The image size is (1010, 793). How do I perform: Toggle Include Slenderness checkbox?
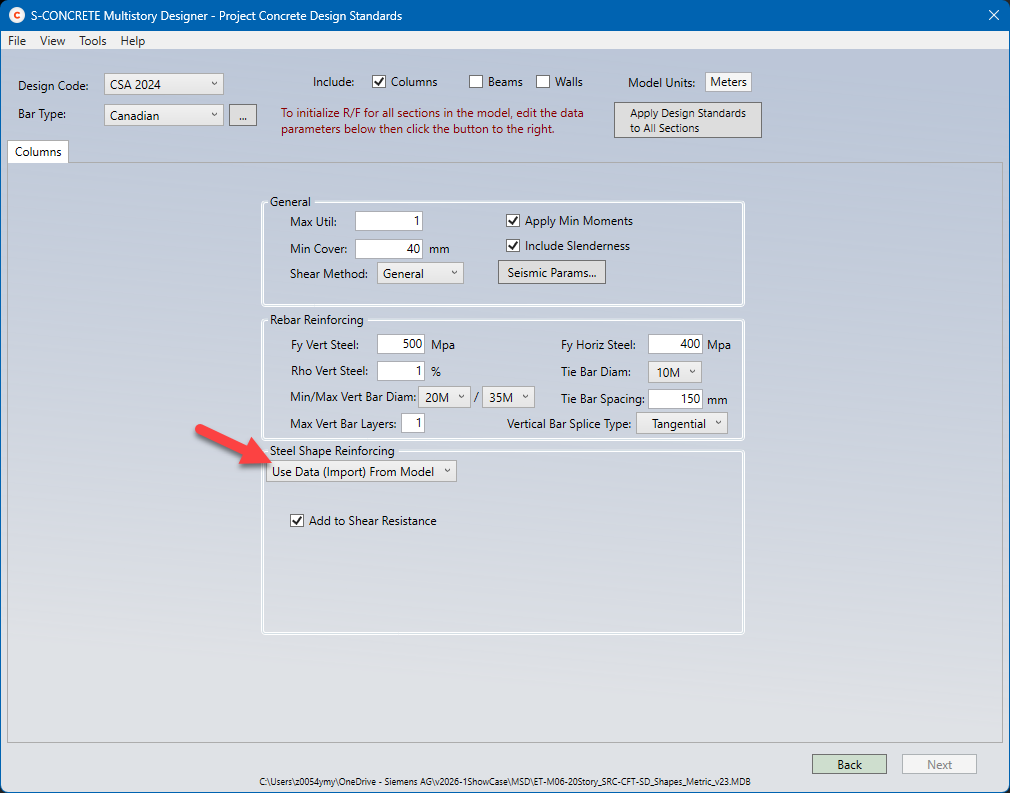click(x=513, y=246)
